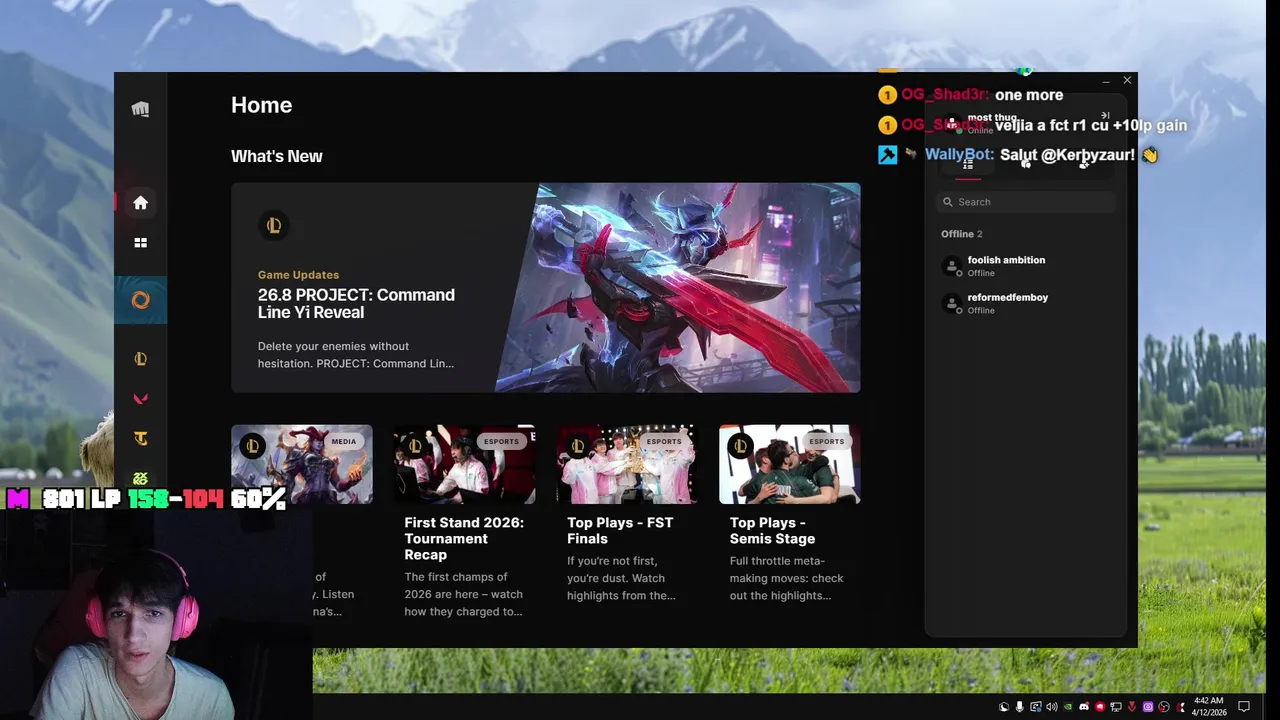The image size is (1280, 720).
Task: Open NVIDIA tray icon
Action: coord(1068,707)
